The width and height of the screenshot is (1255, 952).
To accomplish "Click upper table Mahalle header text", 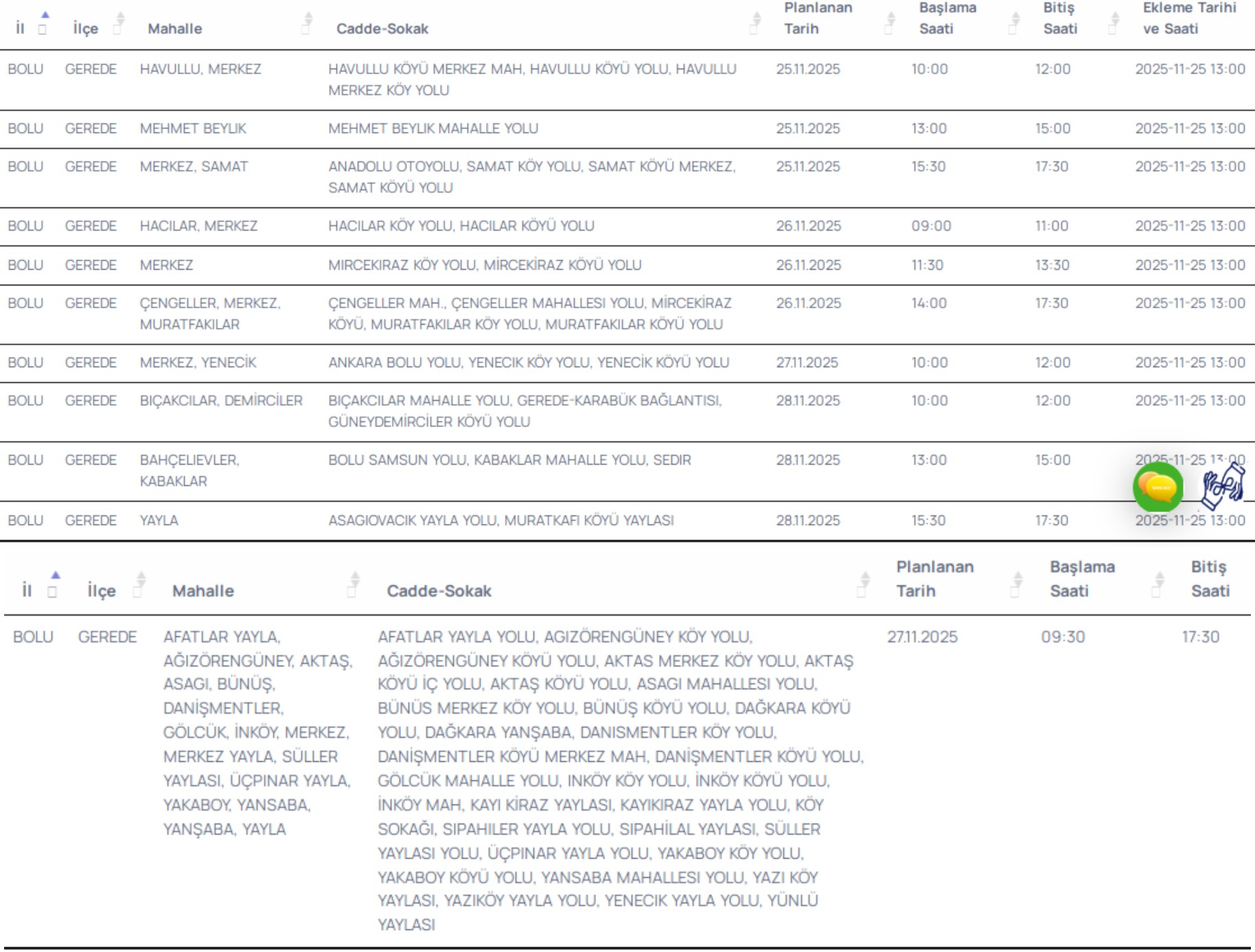I will pos(174,29).
